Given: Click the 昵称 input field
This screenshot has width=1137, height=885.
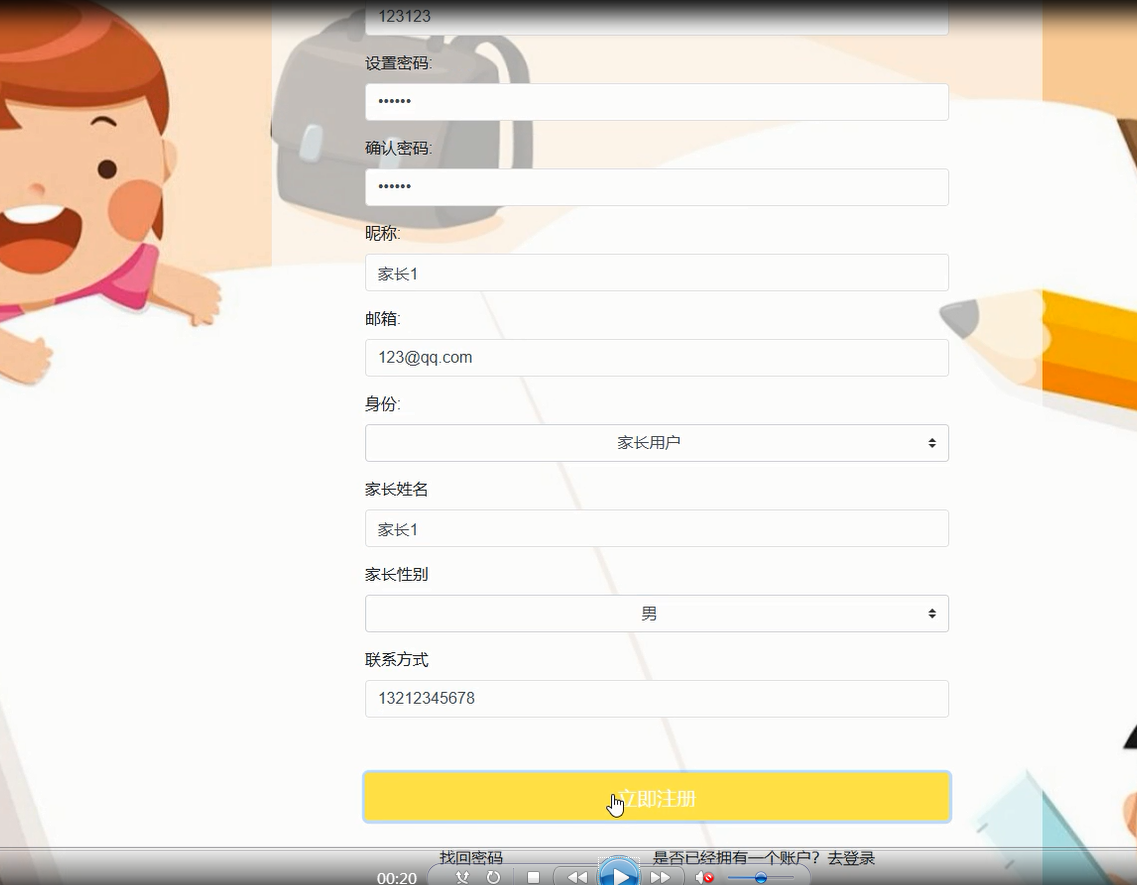Looking at the screenshot, I should click(x=657, y=273).
